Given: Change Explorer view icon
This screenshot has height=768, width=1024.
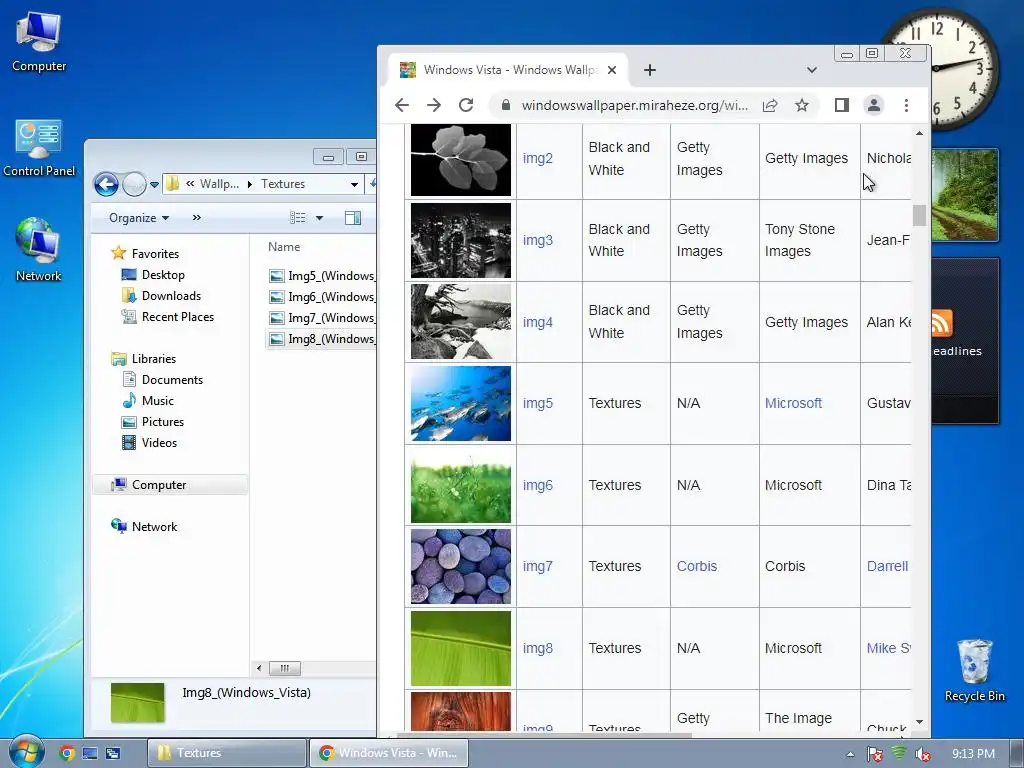Looking at the screenshot, I should pos(298,218).
